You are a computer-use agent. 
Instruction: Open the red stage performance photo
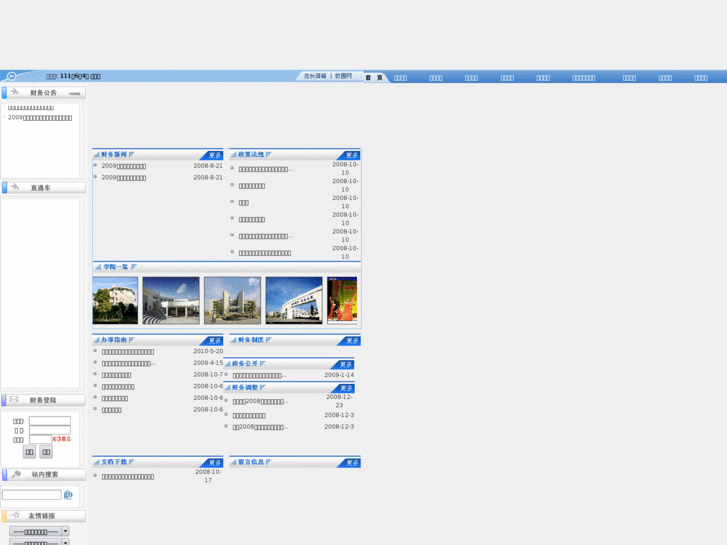[x=342, y=301]
